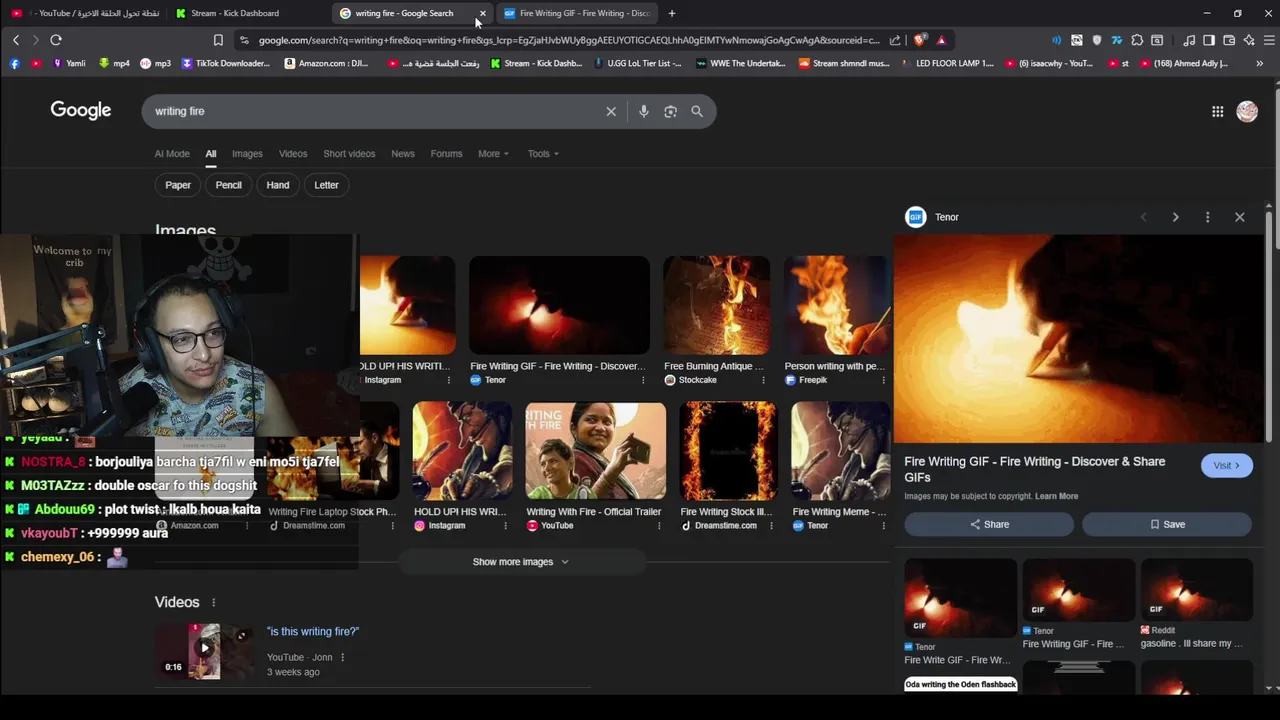
Task: Clear the search box with X icon
Action: click(x=611, y=111)
